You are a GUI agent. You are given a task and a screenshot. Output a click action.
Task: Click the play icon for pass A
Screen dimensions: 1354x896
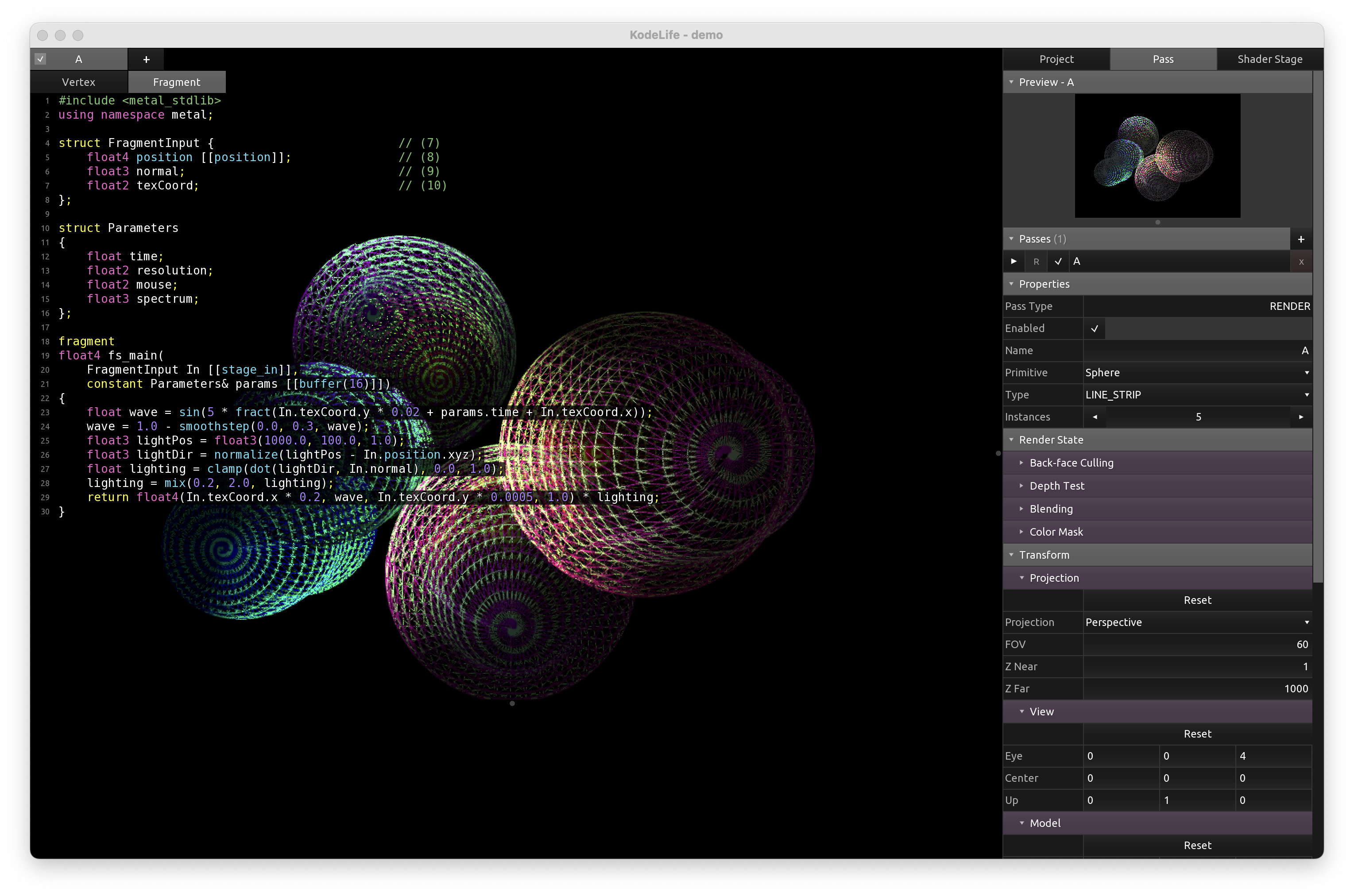pyautogui.click(x=1014, y=261)
